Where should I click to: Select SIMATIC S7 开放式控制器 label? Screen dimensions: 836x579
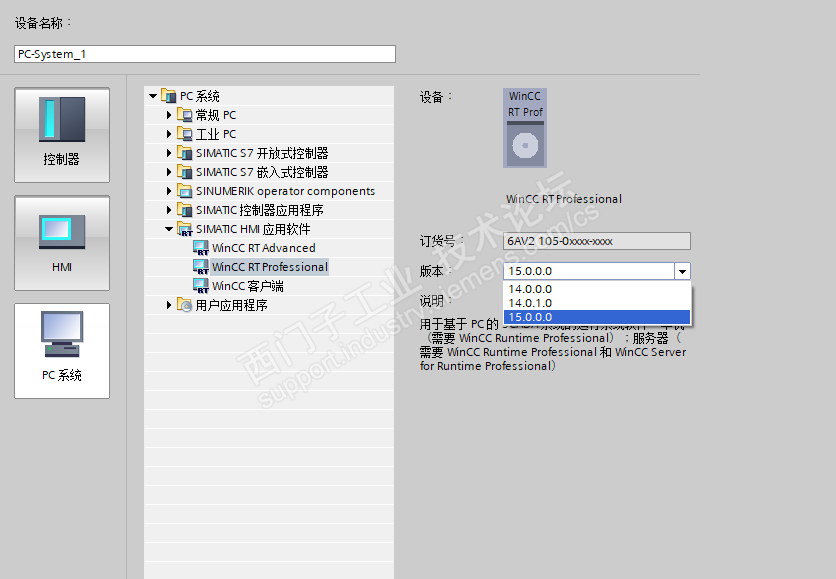(x=262, y=153)
